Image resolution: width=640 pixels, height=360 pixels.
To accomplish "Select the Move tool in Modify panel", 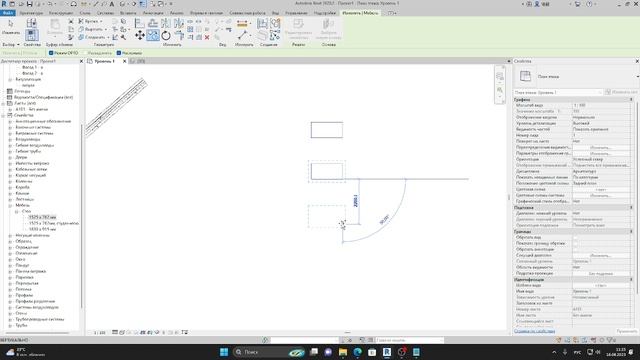I will tap(140, 36).
